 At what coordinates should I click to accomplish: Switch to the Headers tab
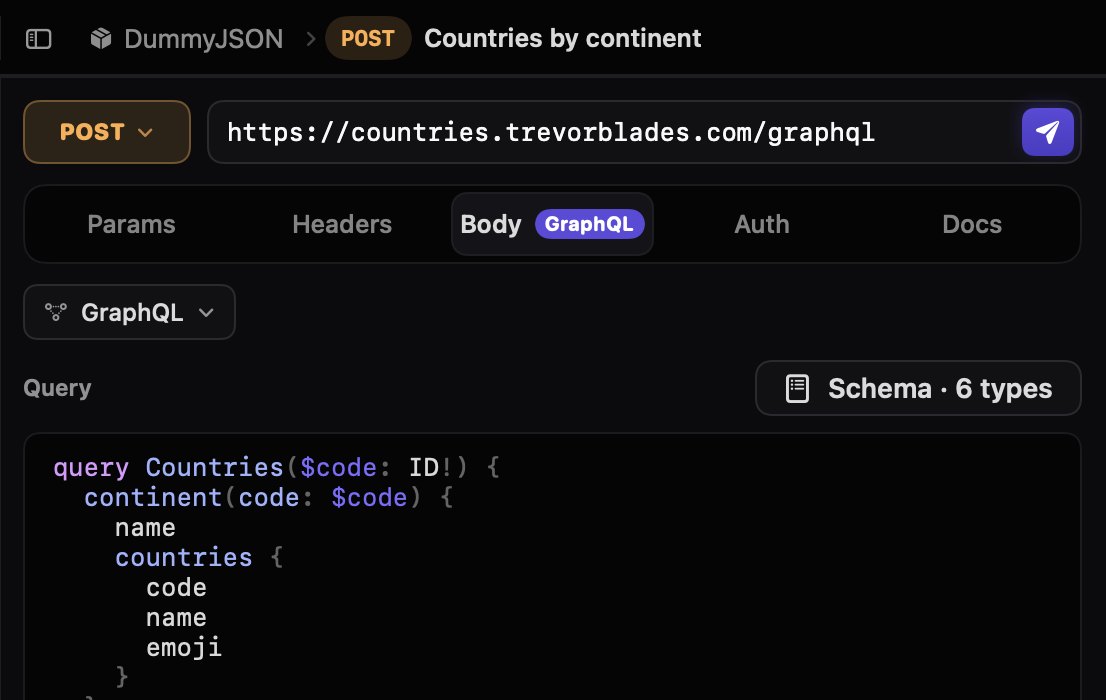[x=342, y=224]
